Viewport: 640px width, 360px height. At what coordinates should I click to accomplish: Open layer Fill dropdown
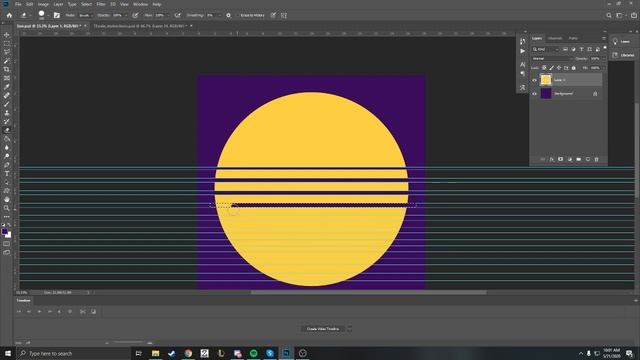[604, 68]
